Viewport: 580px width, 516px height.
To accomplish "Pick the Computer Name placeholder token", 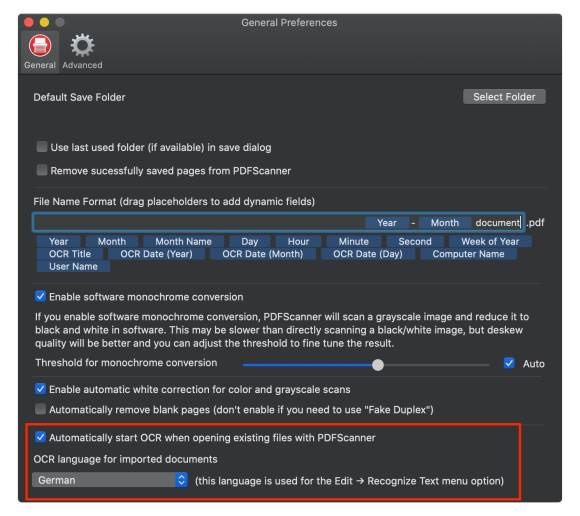I will point(468,254).
